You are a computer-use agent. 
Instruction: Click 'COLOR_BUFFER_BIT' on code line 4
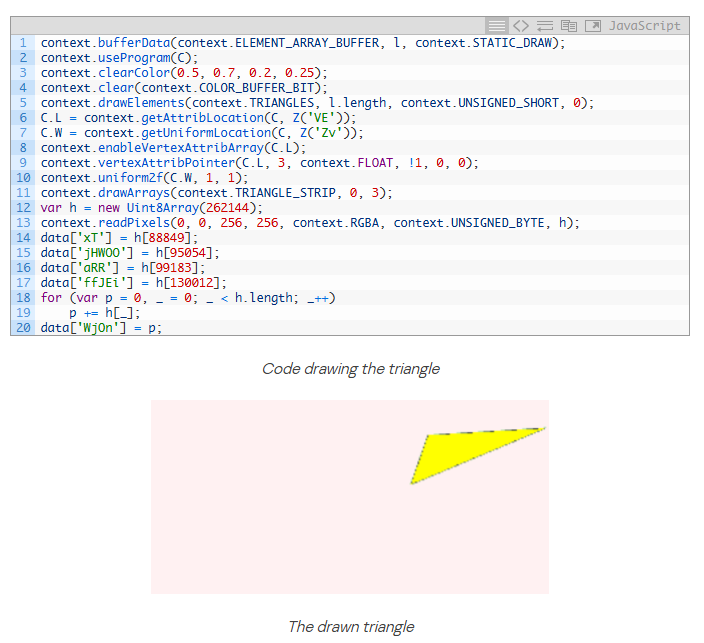point(256,88)
